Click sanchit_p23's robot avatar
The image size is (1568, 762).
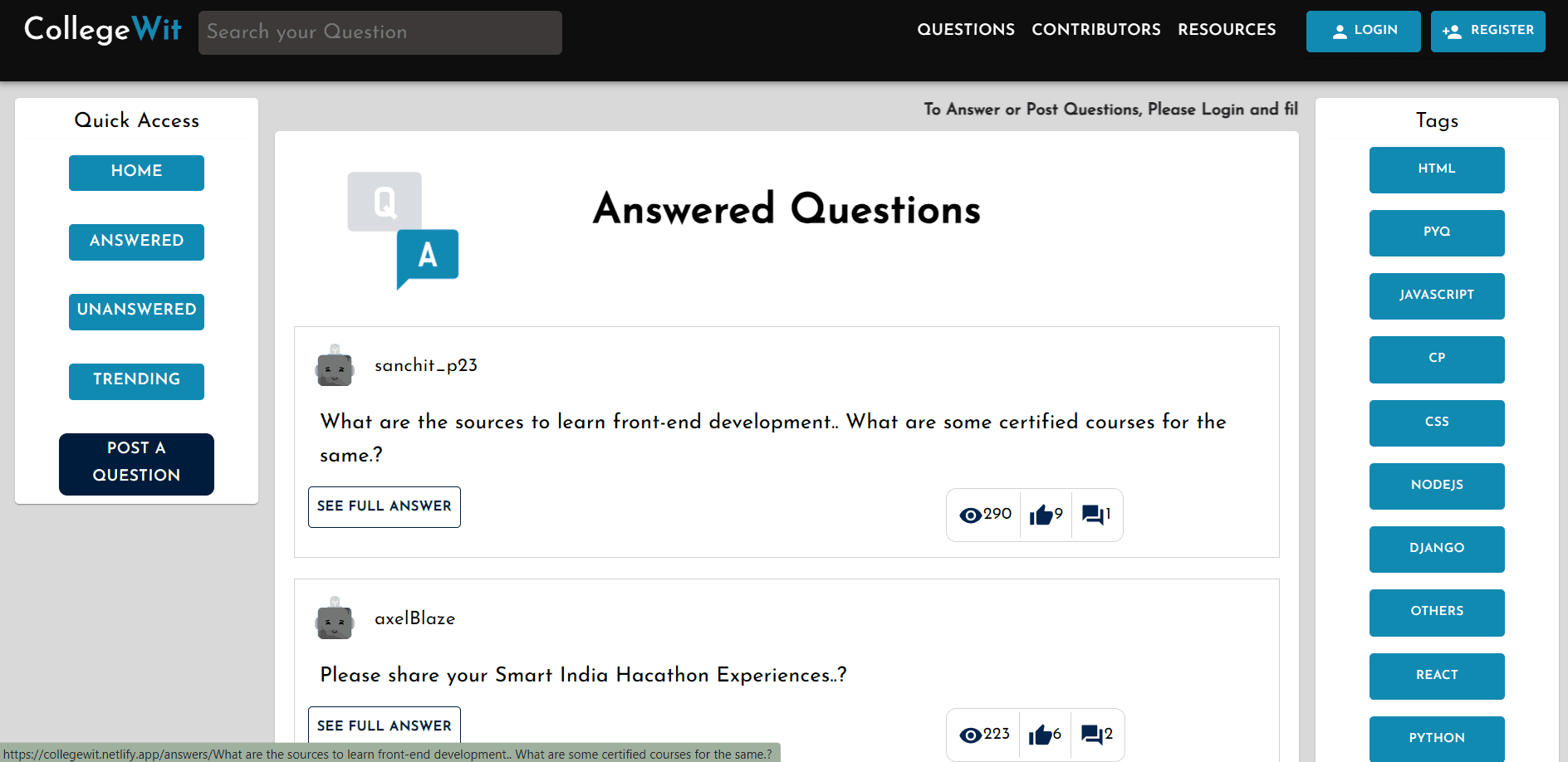click(335, 365)
